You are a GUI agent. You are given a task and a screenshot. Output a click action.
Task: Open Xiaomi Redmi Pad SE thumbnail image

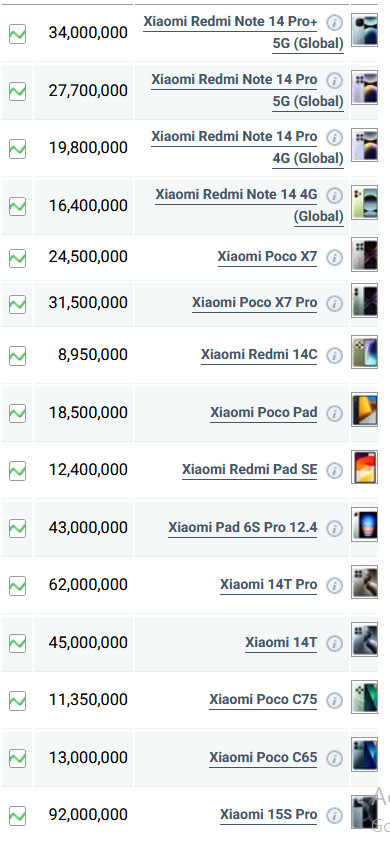tap(364, 467)
